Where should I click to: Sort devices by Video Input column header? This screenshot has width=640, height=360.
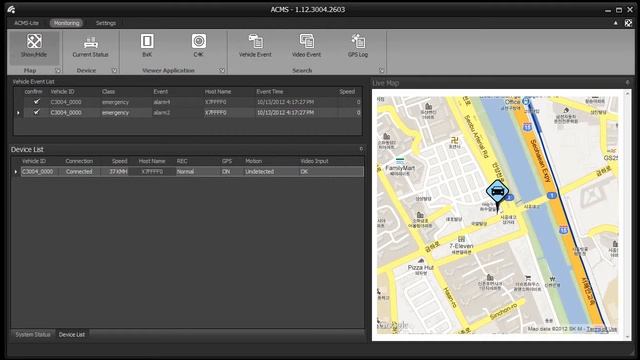click(314, 161)
